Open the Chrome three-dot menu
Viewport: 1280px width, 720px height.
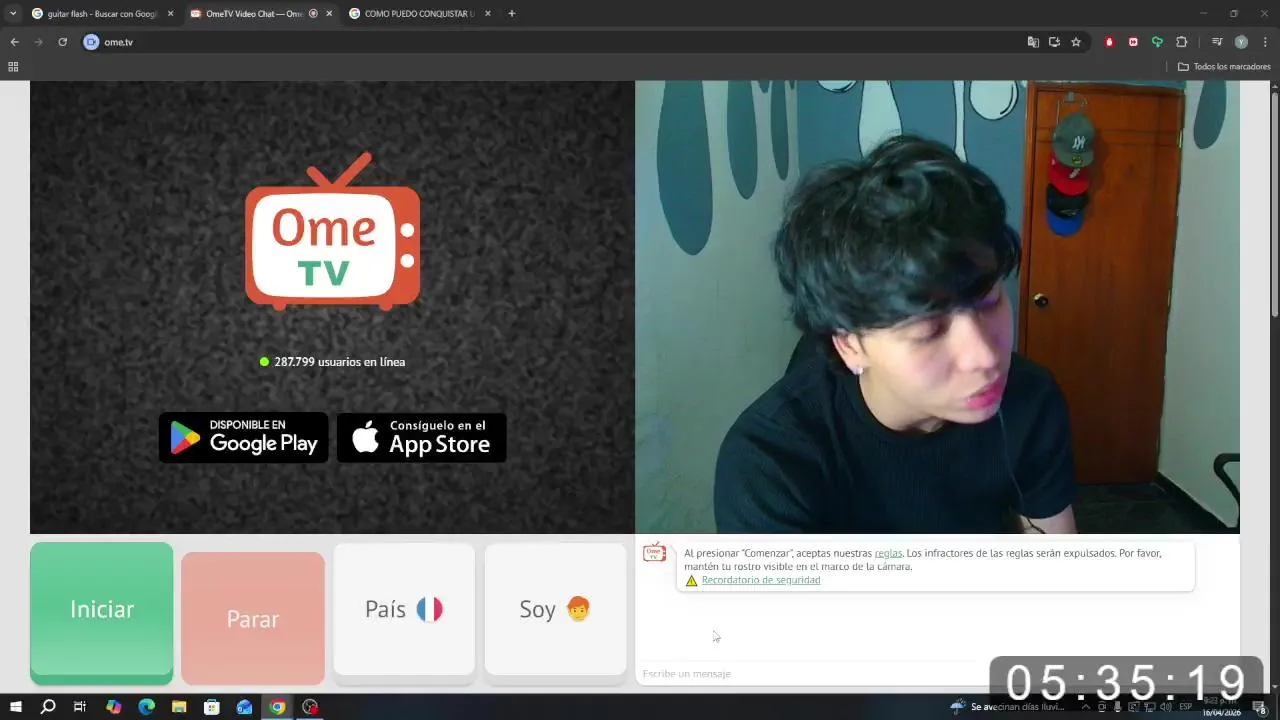pyautogui.click(x=1265, y=42)
